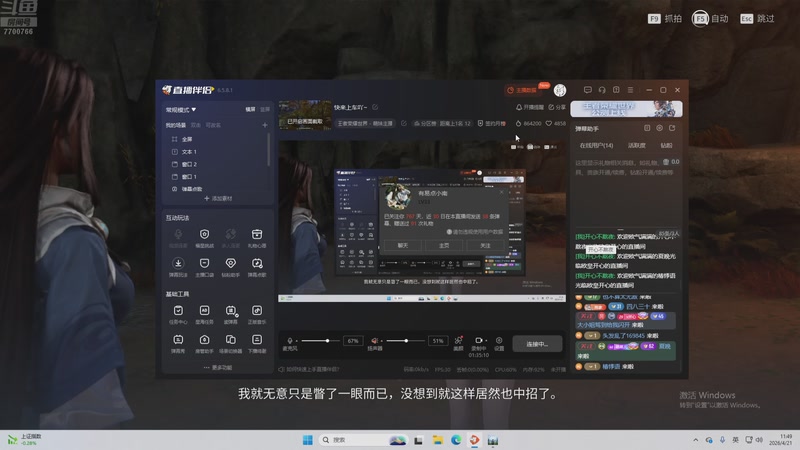Open File Explorer from the taskbar
Image resolution: width=800 pixels, height=450 pixels.
[438, 440]
